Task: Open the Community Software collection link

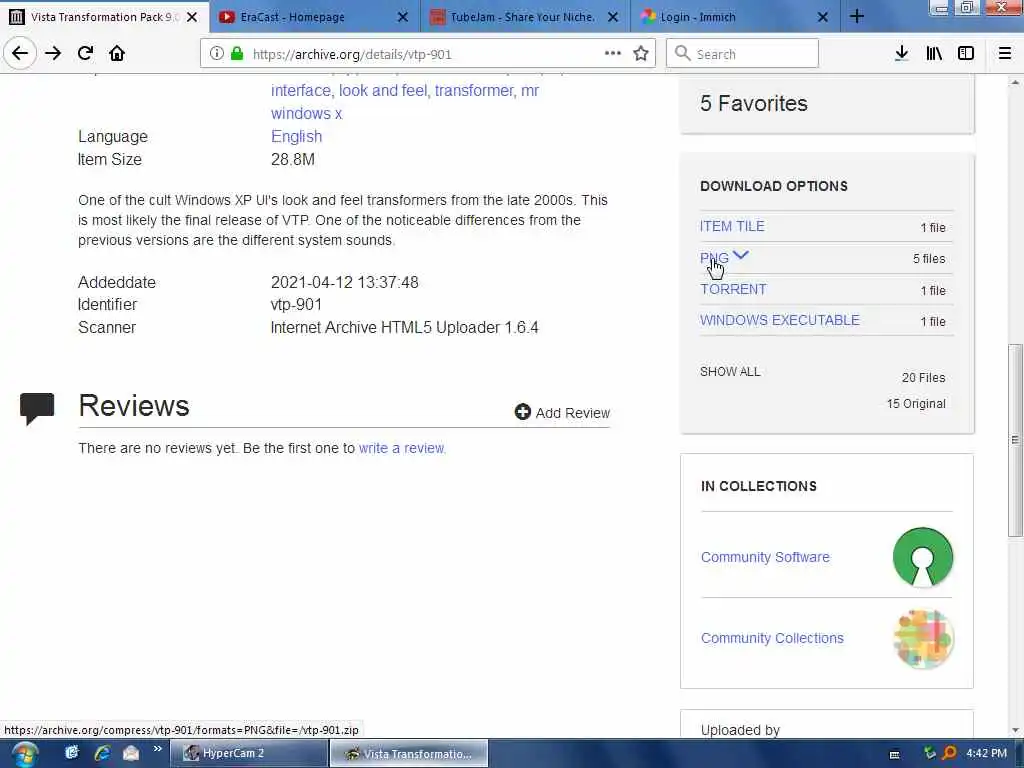Action: coord(765,557)
